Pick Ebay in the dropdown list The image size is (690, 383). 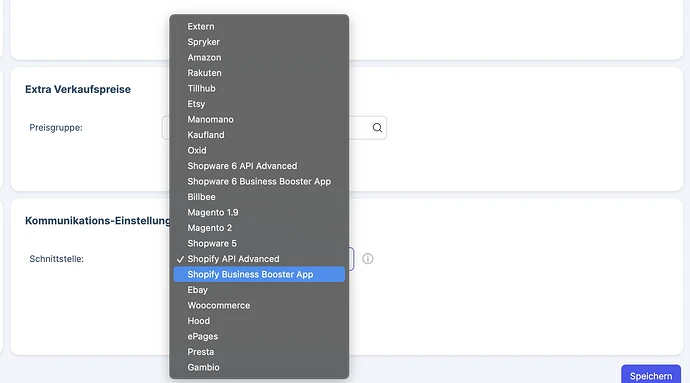click(259, 290)
